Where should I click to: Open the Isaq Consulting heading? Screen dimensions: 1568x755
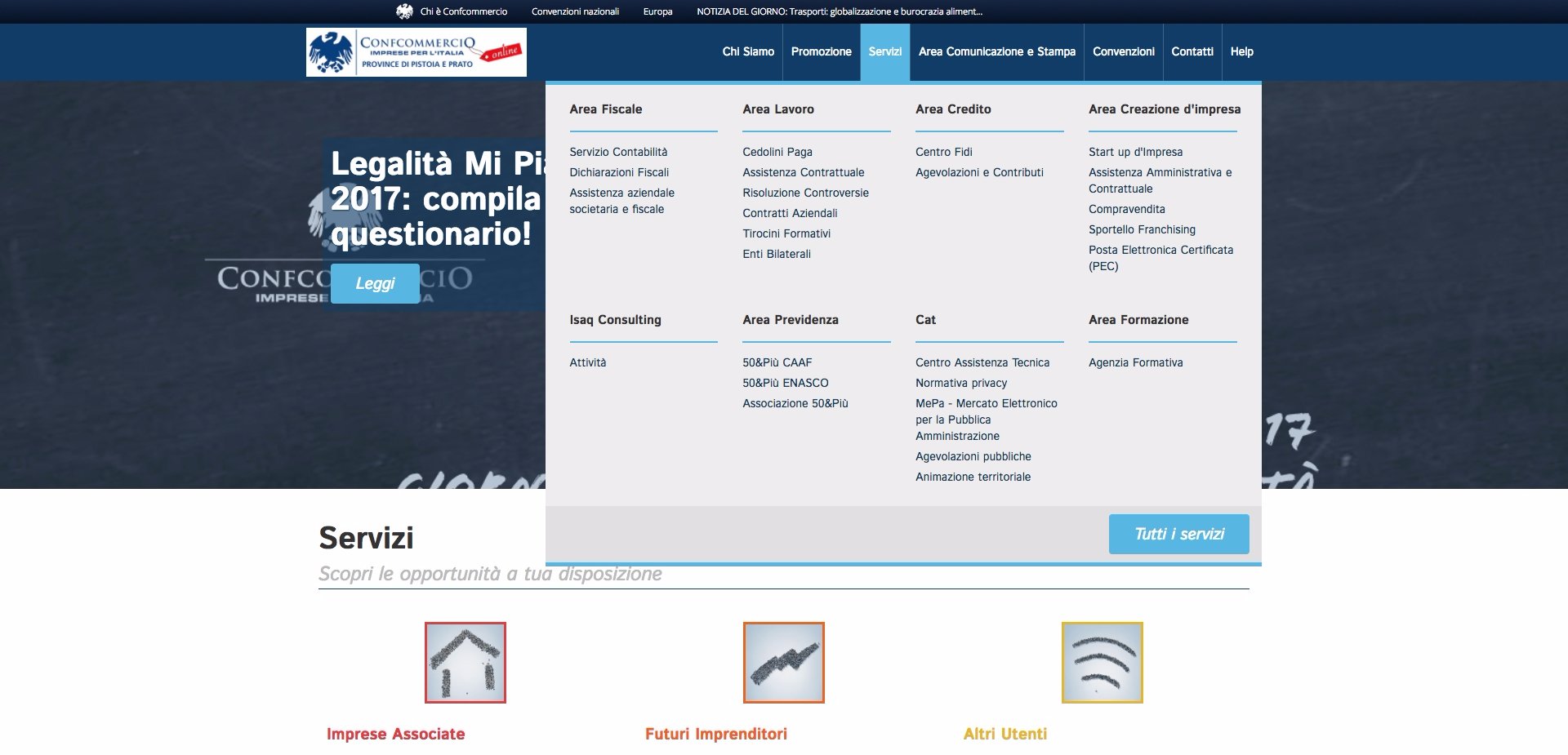615,320
